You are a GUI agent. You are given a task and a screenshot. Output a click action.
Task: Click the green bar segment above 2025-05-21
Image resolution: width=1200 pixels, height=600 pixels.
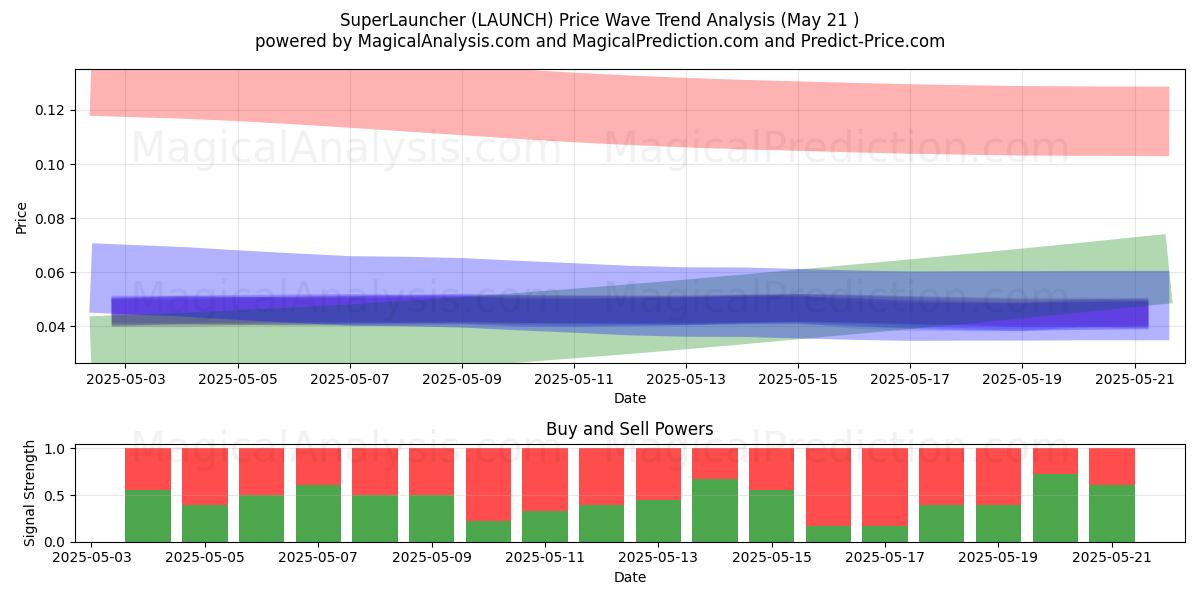click(1112, 513)
